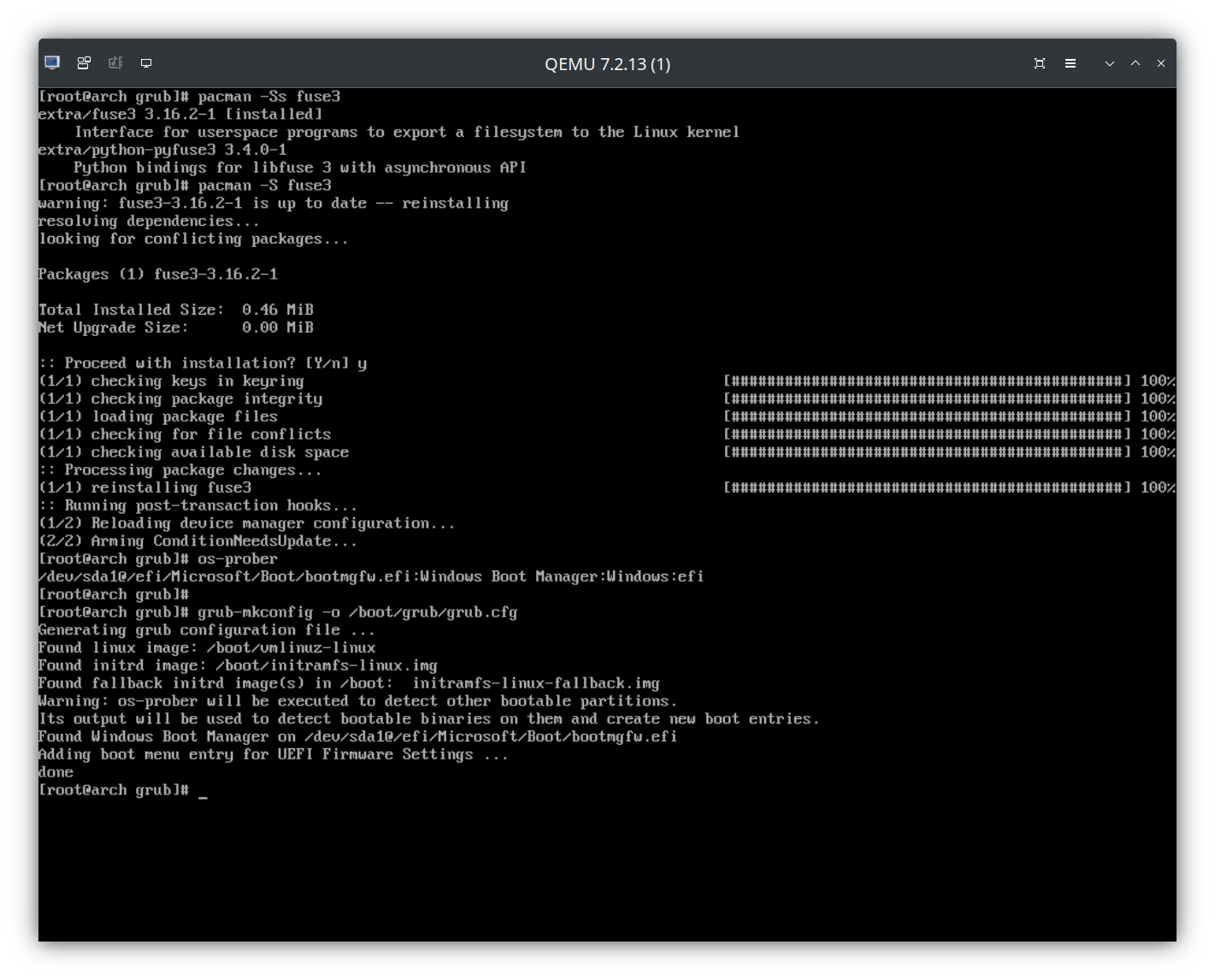1215x980 pixels.
Task: Click the done text at output end
Action: (55, 771)
